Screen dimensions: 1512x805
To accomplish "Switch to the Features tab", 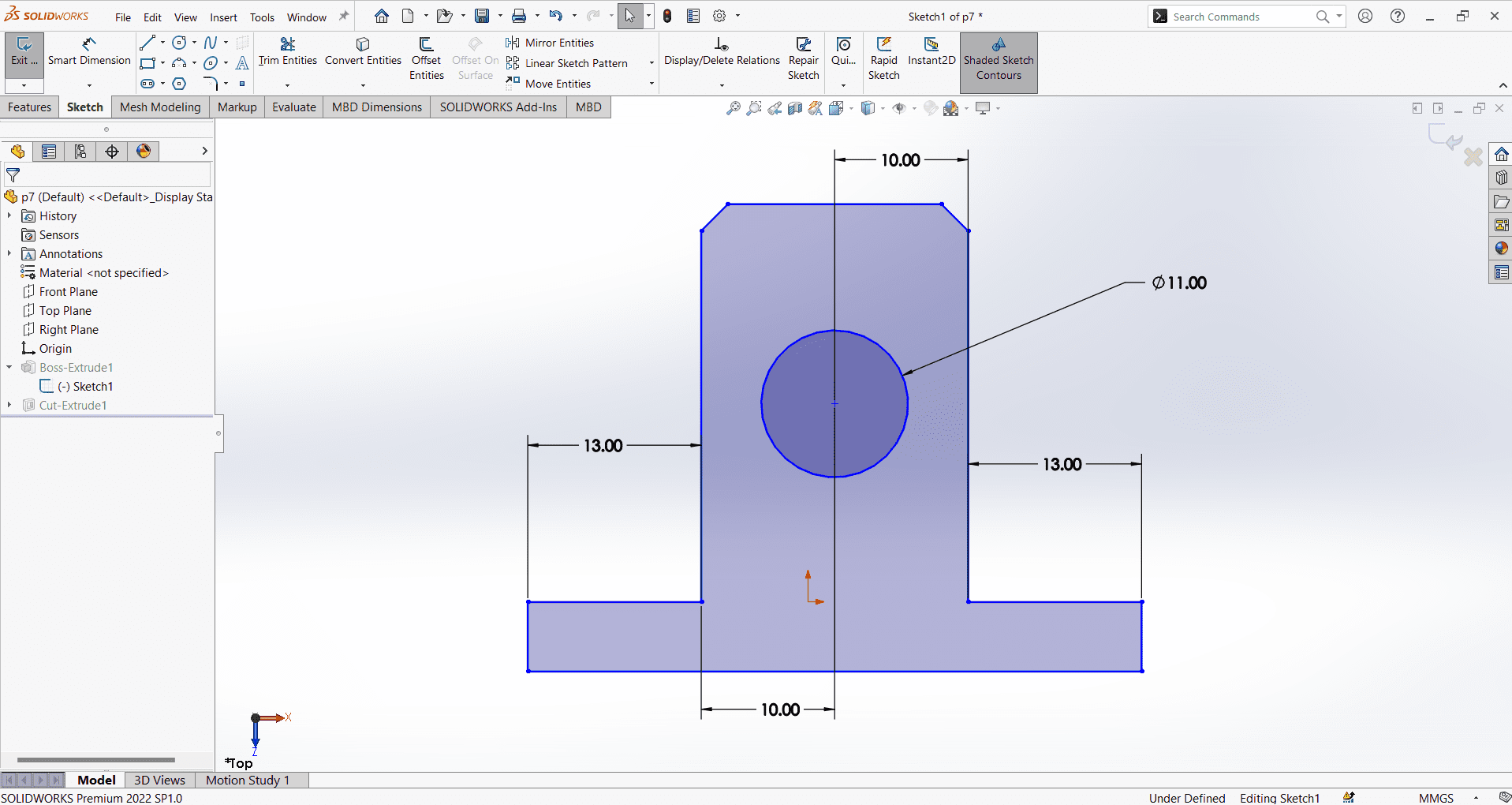I will click(x=30, y=107).
